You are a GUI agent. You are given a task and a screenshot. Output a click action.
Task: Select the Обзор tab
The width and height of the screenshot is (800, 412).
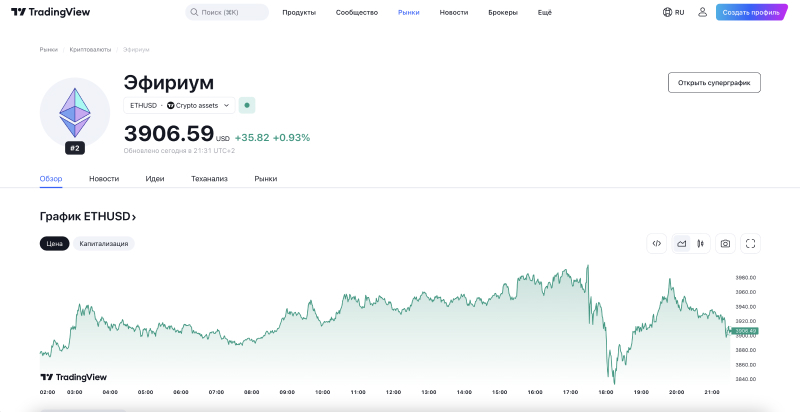click(51, 178)
